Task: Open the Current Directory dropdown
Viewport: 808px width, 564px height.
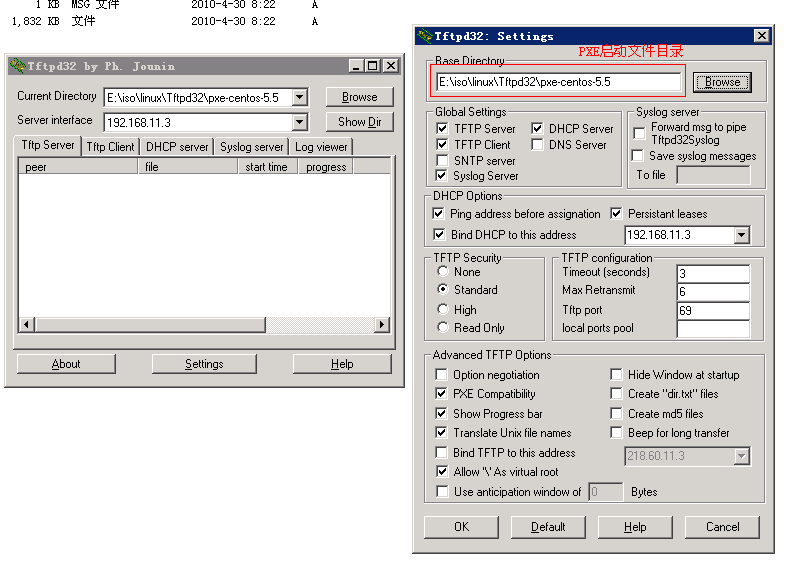Action: [x=299, y=97]
